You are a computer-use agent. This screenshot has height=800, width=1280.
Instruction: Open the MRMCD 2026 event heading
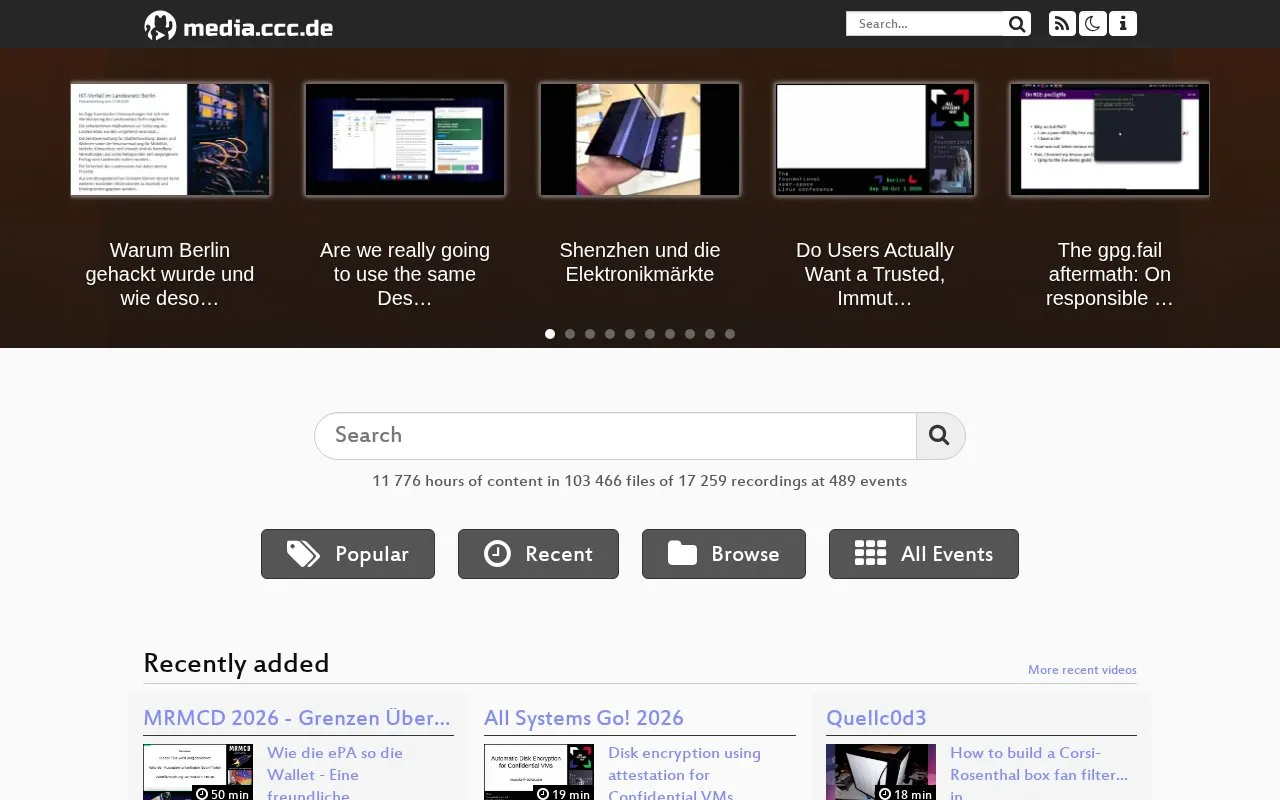(x=297, y=718)
